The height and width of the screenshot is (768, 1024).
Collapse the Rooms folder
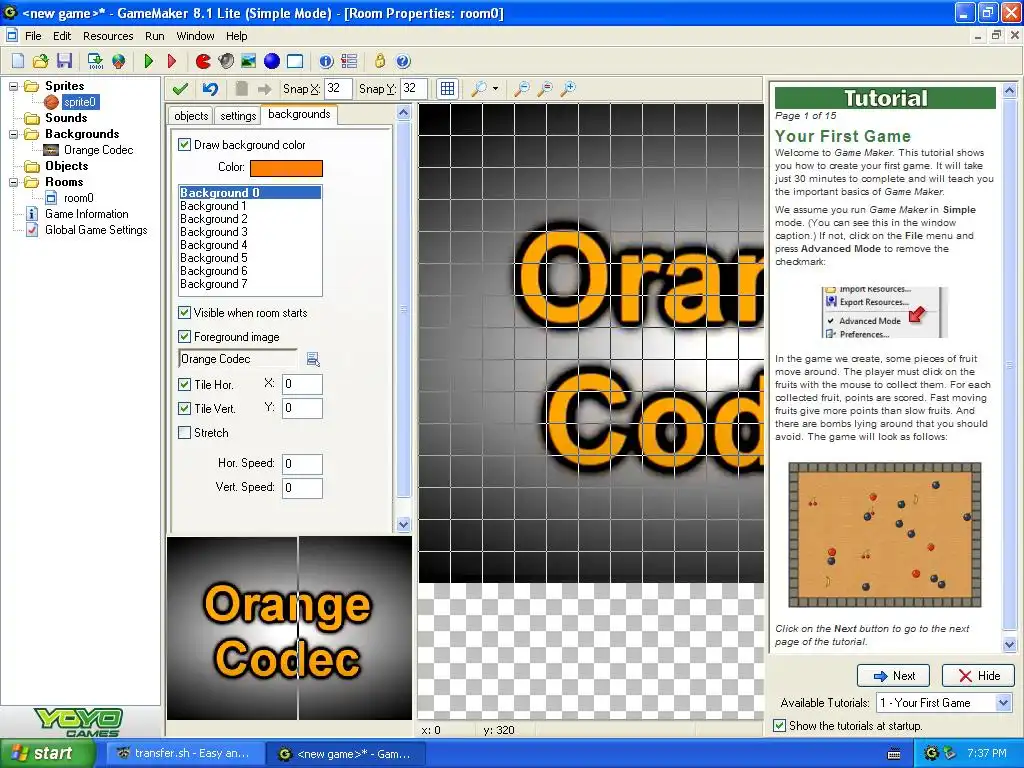pos(13,182)
